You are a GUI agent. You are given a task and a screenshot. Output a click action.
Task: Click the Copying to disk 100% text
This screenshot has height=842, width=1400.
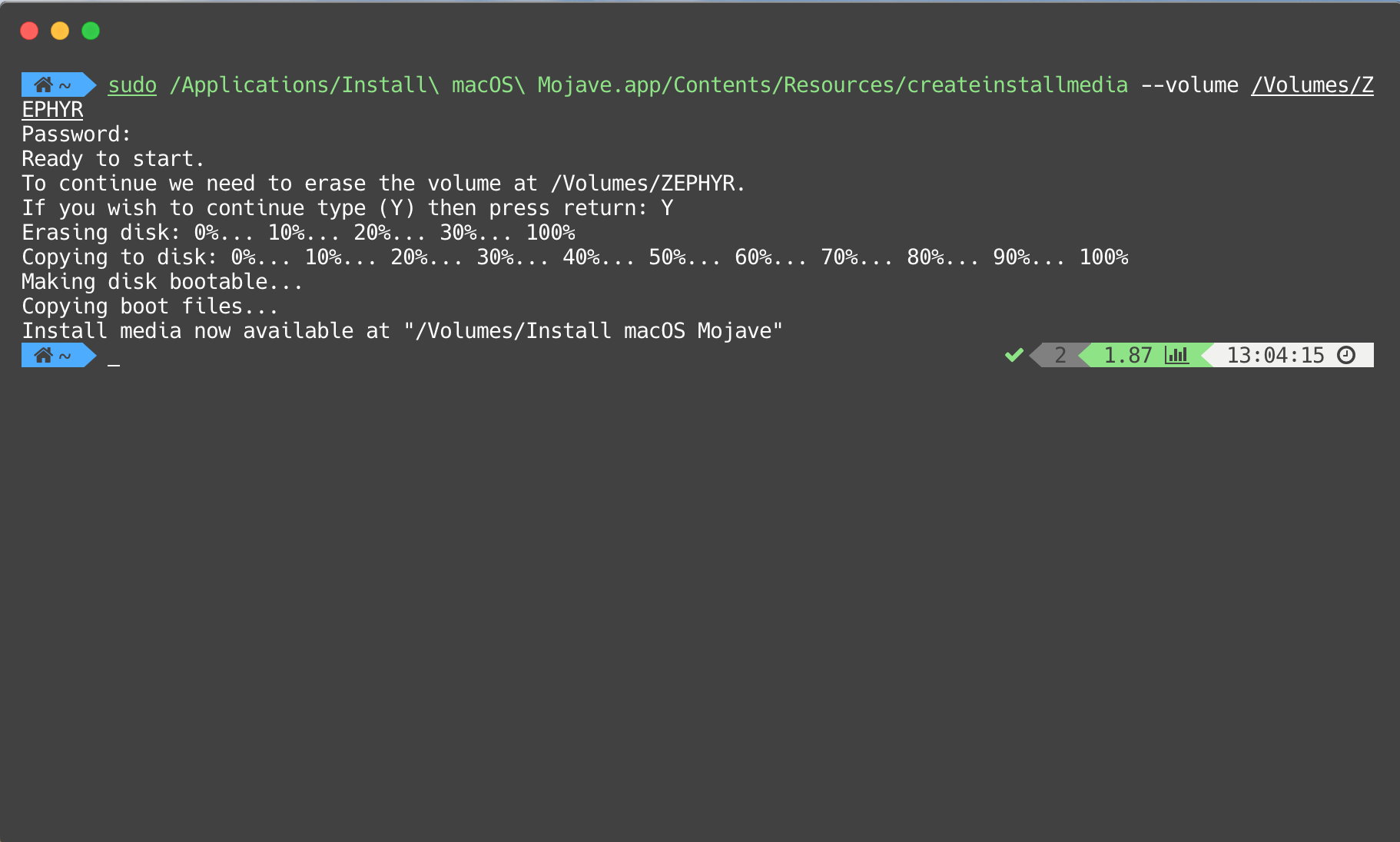click(x=1103, y=257)
